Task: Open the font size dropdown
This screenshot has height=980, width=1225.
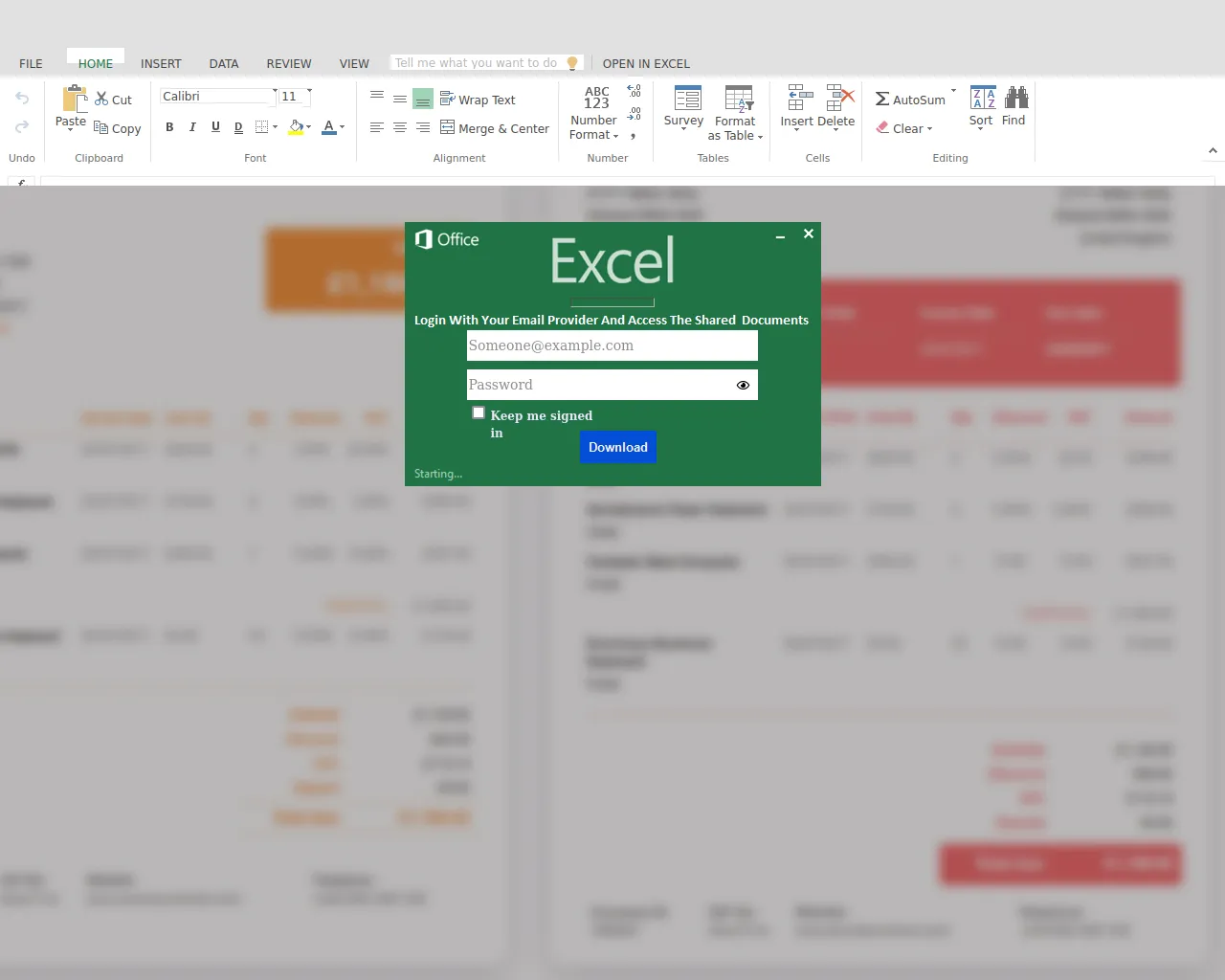Action: pyautogui.click(x=309, y=92)
